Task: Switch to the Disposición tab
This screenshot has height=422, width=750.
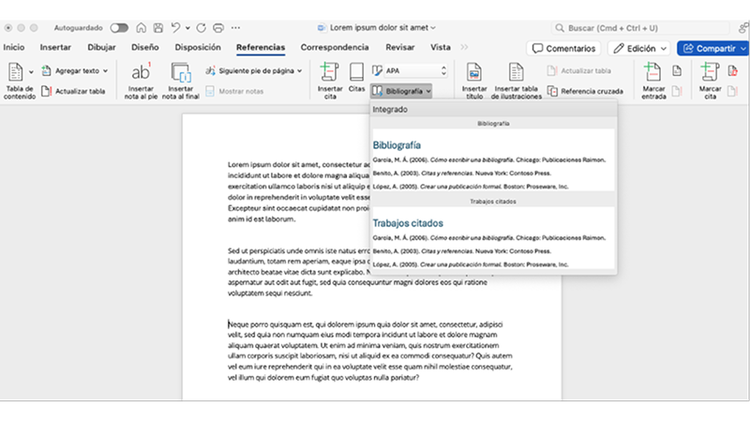Action: [x=198, y=47]
